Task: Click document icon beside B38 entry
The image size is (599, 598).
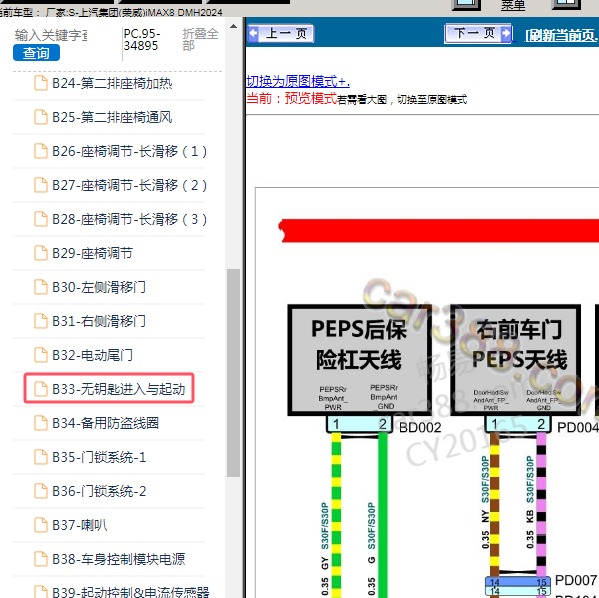Action: click(x=41, y=559)
